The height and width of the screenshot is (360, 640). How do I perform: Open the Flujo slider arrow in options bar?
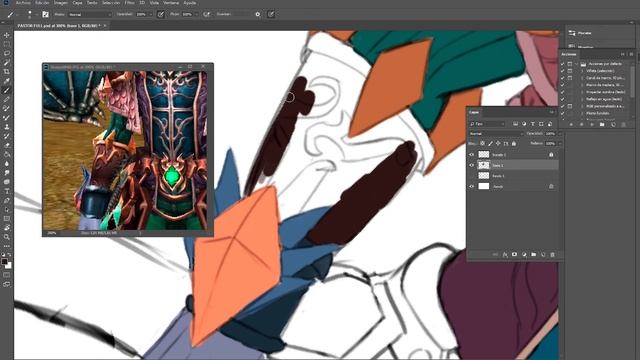pyautogui.click(x=197, y=14)
